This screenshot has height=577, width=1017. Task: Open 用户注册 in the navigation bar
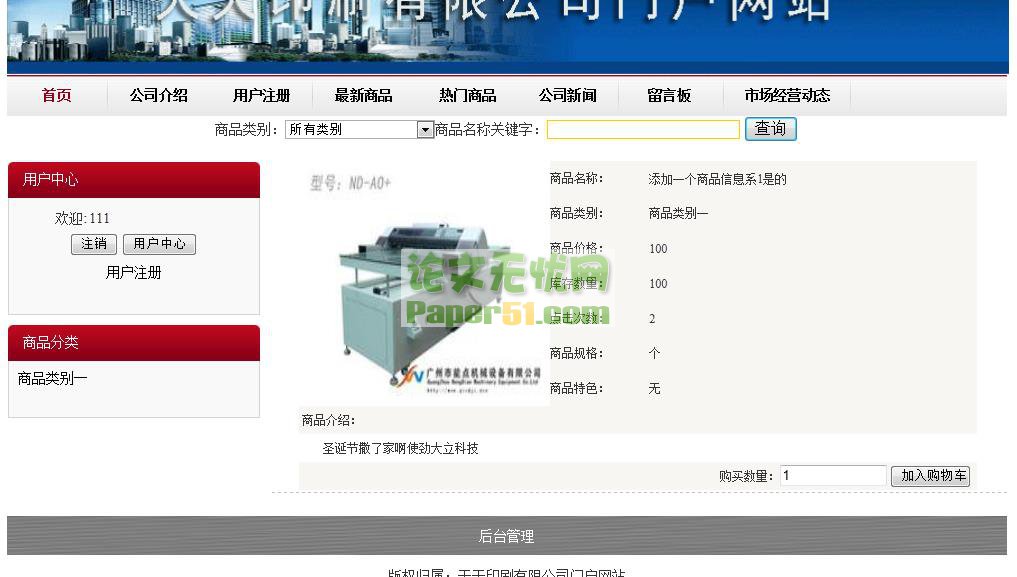click(261, 95)
